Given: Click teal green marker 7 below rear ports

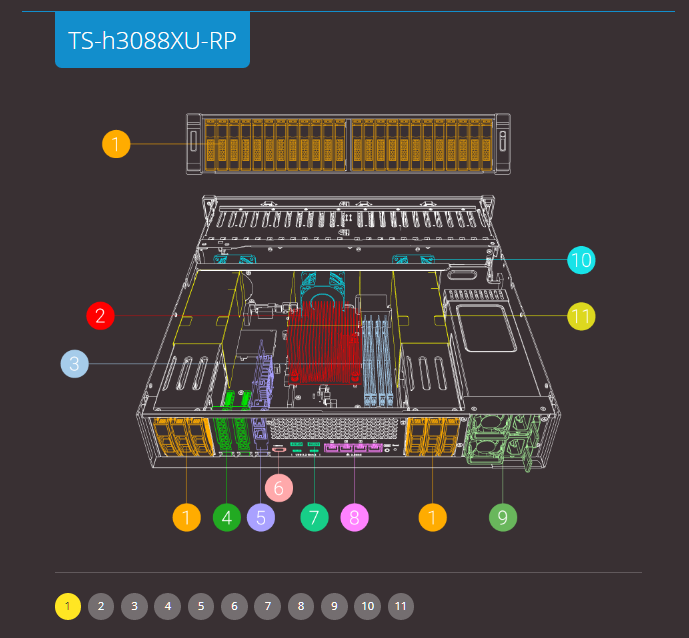Looking at the screenshot, I should [314, 518].
